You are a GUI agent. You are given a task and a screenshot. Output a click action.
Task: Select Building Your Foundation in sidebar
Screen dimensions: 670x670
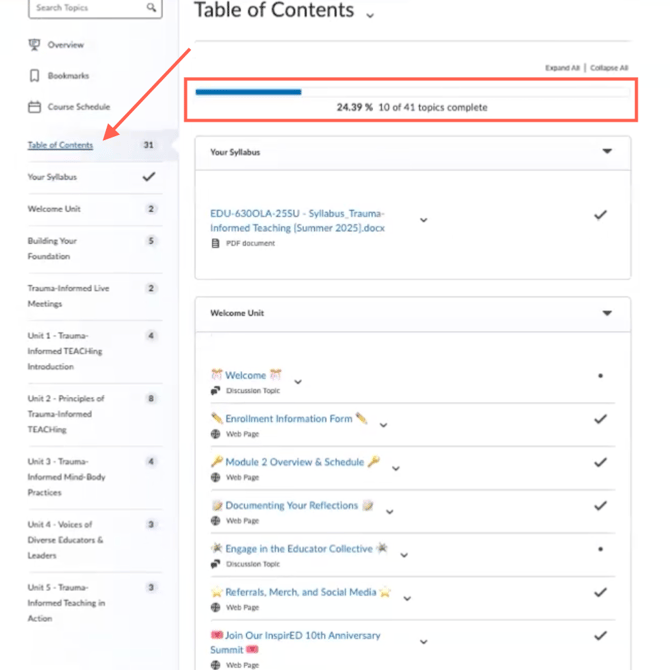coord(52,248)
